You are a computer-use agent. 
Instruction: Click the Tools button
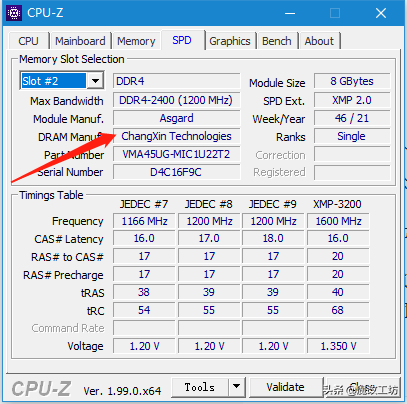click(x=200, y=387)
